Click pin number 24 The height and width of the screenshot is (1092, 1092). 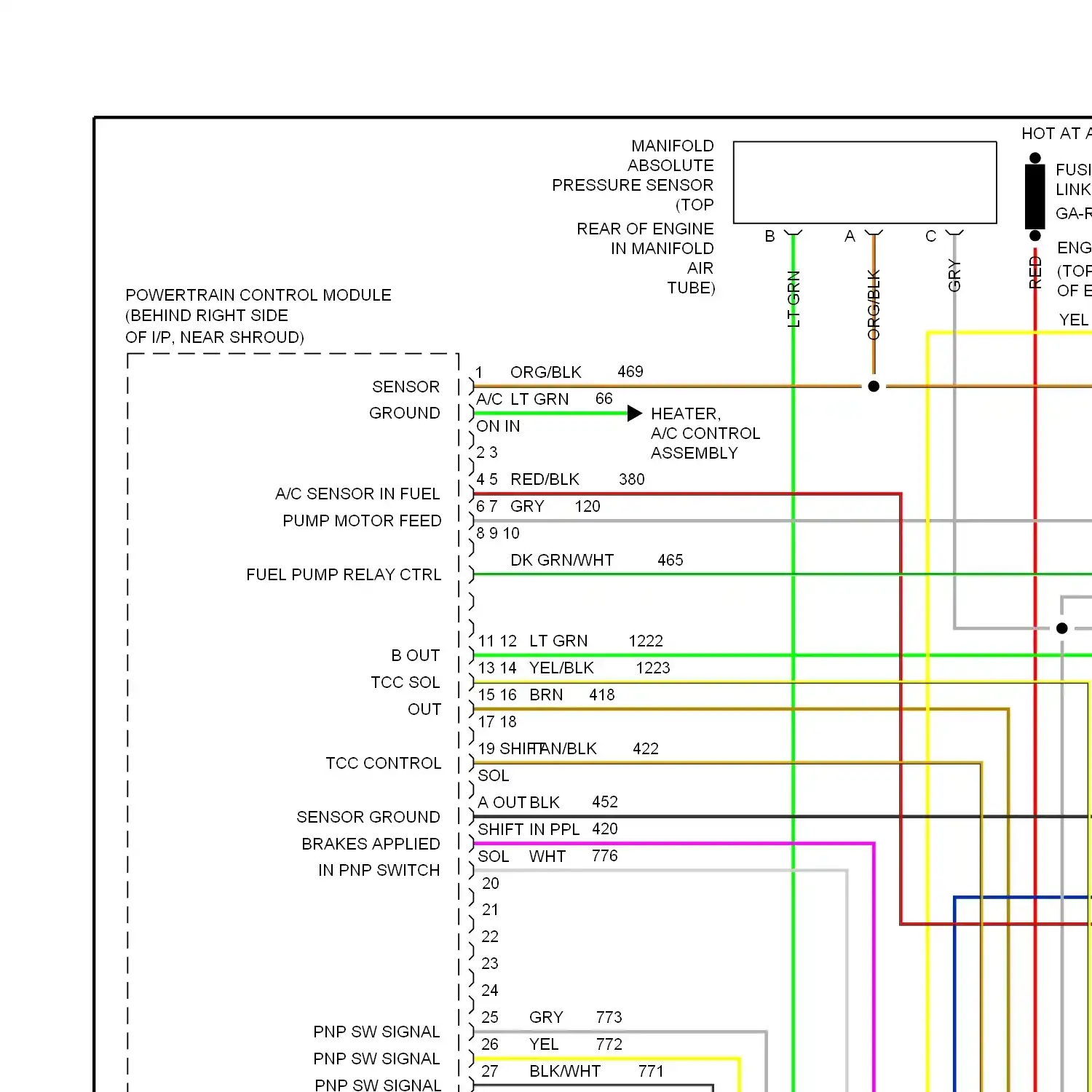pos(490,990)
